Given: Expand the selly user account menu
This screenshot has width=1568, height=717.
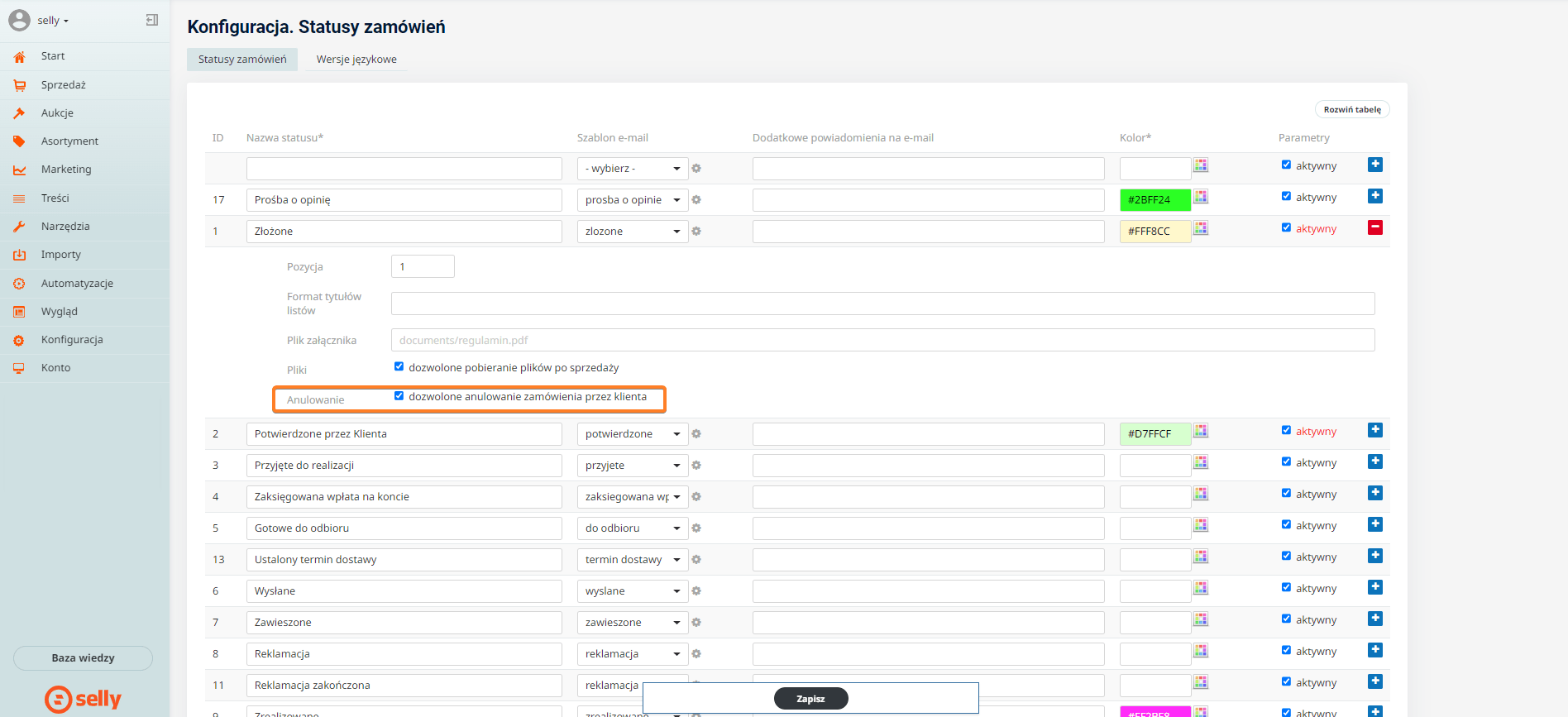Looking at the screenshot, I should tap(52, 21).
